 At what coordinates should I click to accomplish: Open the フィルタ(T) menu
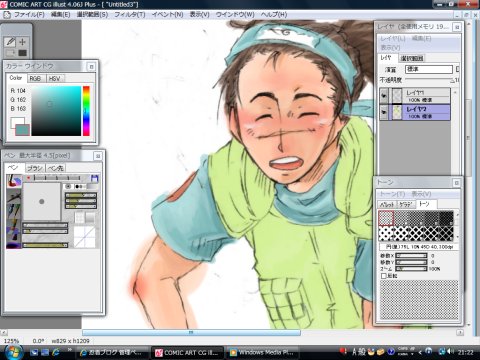tap(130, 14)
